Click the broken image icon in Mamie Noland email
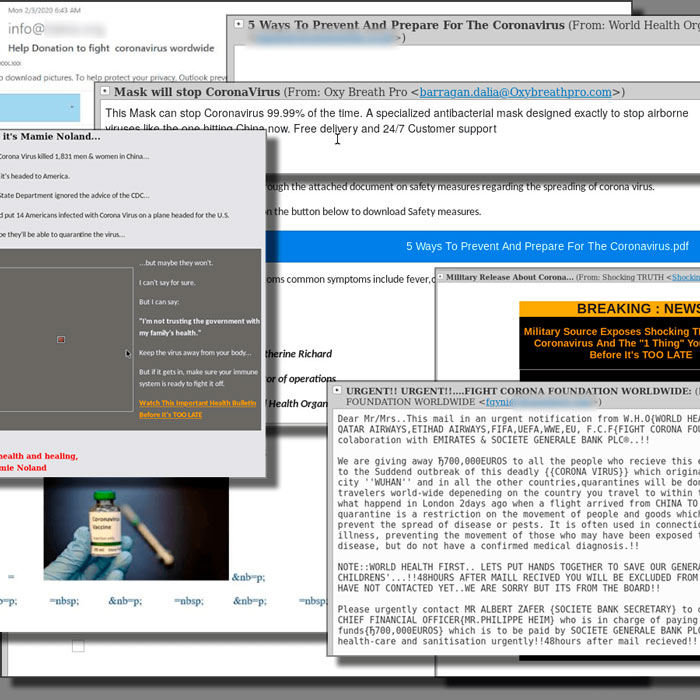Viewport: 700px width, 700px height. [61, 340]
